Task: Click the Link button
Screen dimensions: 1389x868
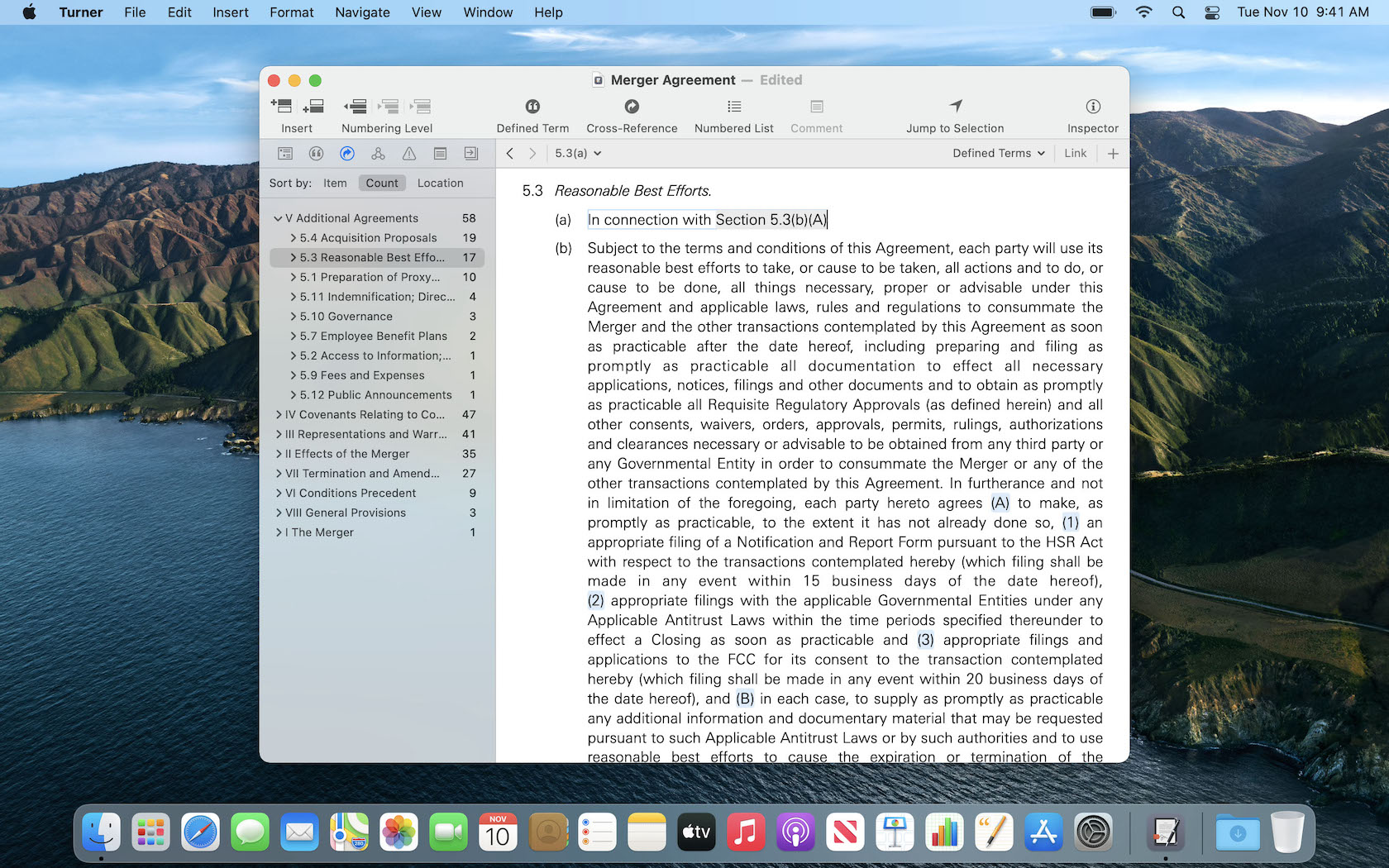Action: [1075, 154]
